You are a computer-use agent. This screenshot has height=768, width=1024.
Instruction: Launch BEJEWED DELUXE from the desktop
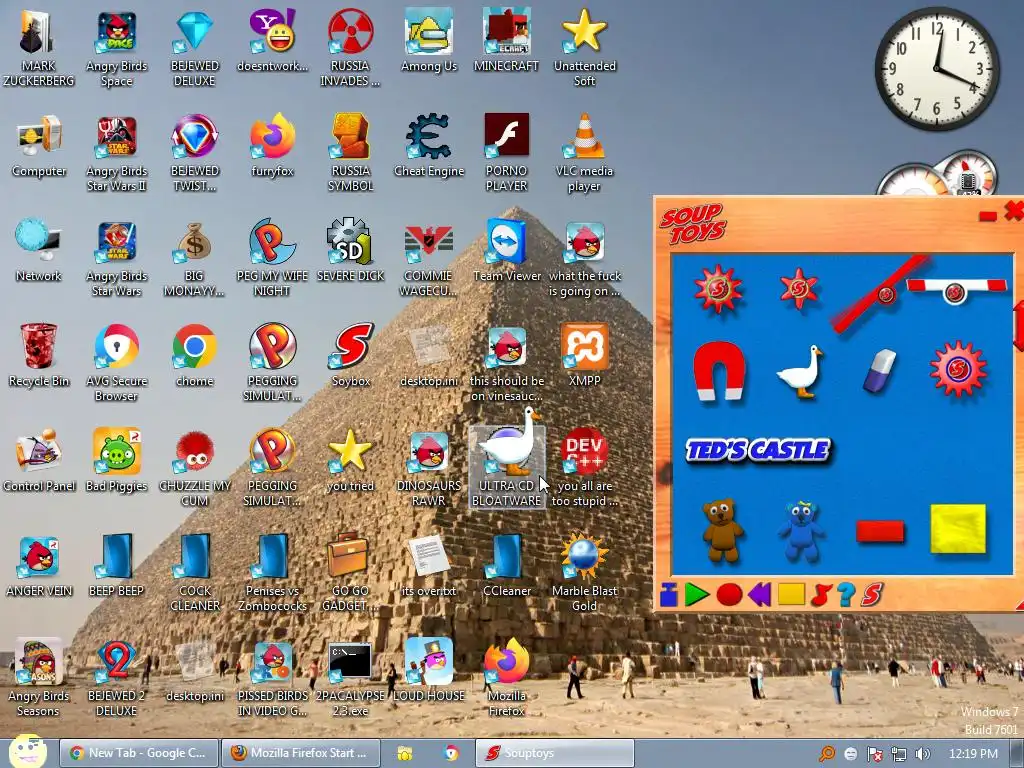pos(195,48)
